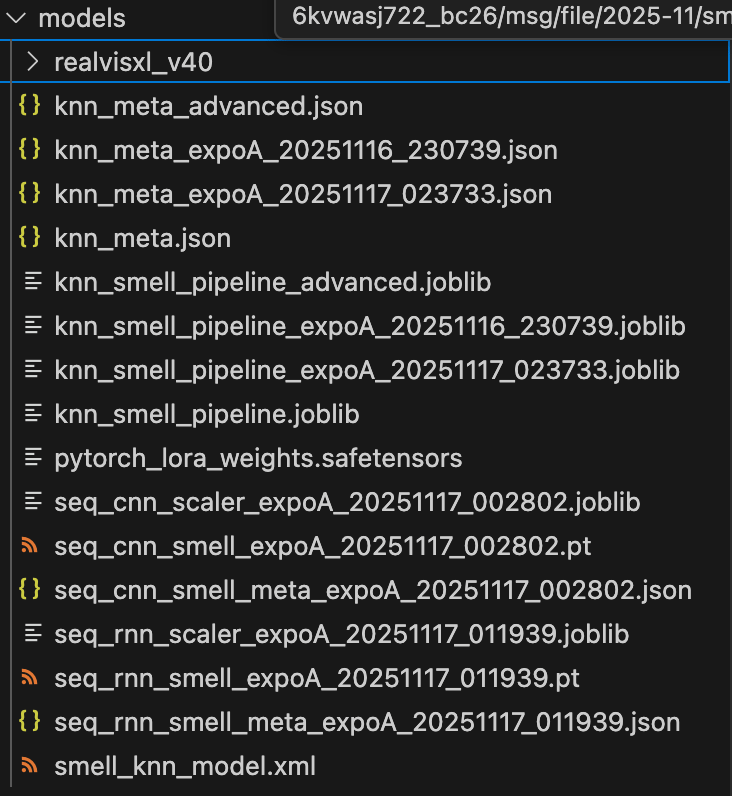Click orange icon of seq_rnn_smell_expoA .pt file
This screenshot has width=732, height=796.
pyautogui.click(x=31, y=678)
